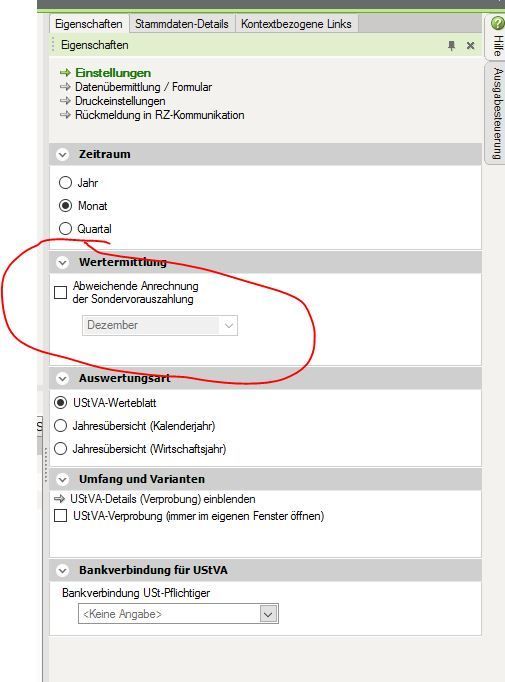Close the Eigenschaften panel
The image size is (505, 682).
[470, 45]
